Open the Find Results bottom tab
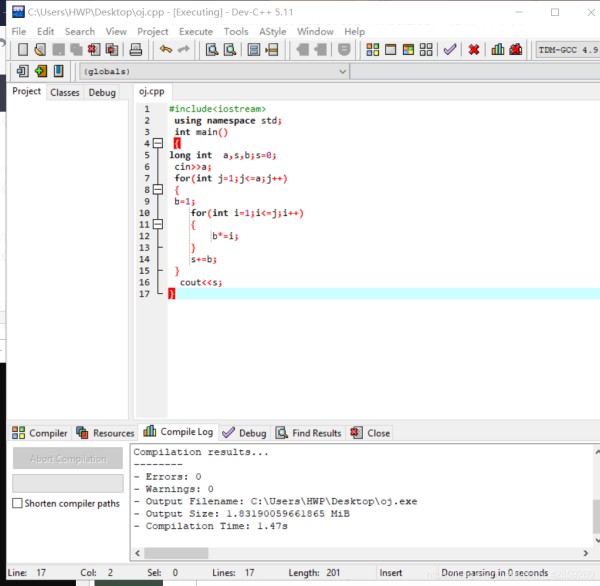This screenshot has width=600, height=586. pos(308,433)
